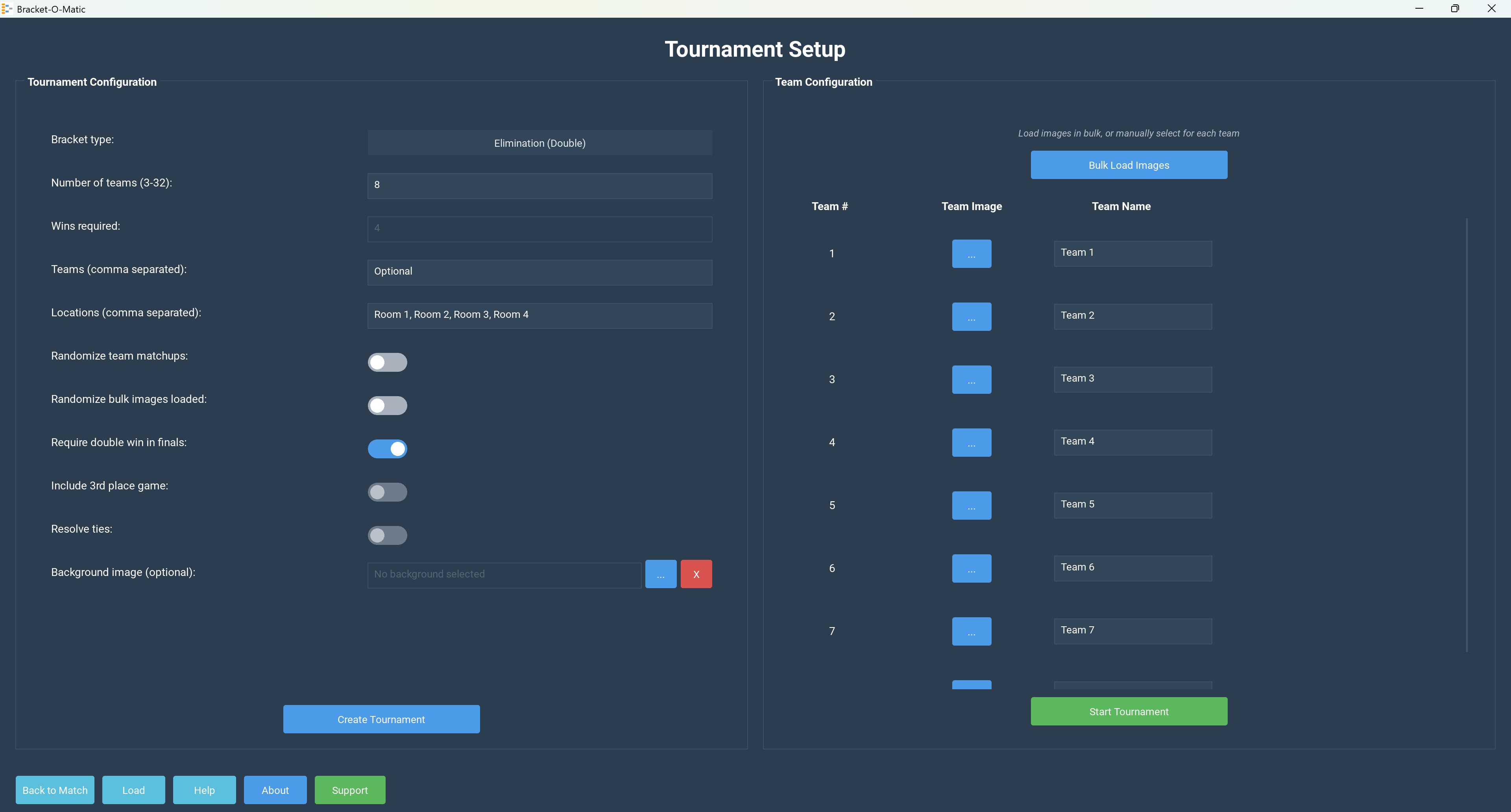The image size is (1511, 812).
Task: Browse for a background image
Action: (661, 574)
